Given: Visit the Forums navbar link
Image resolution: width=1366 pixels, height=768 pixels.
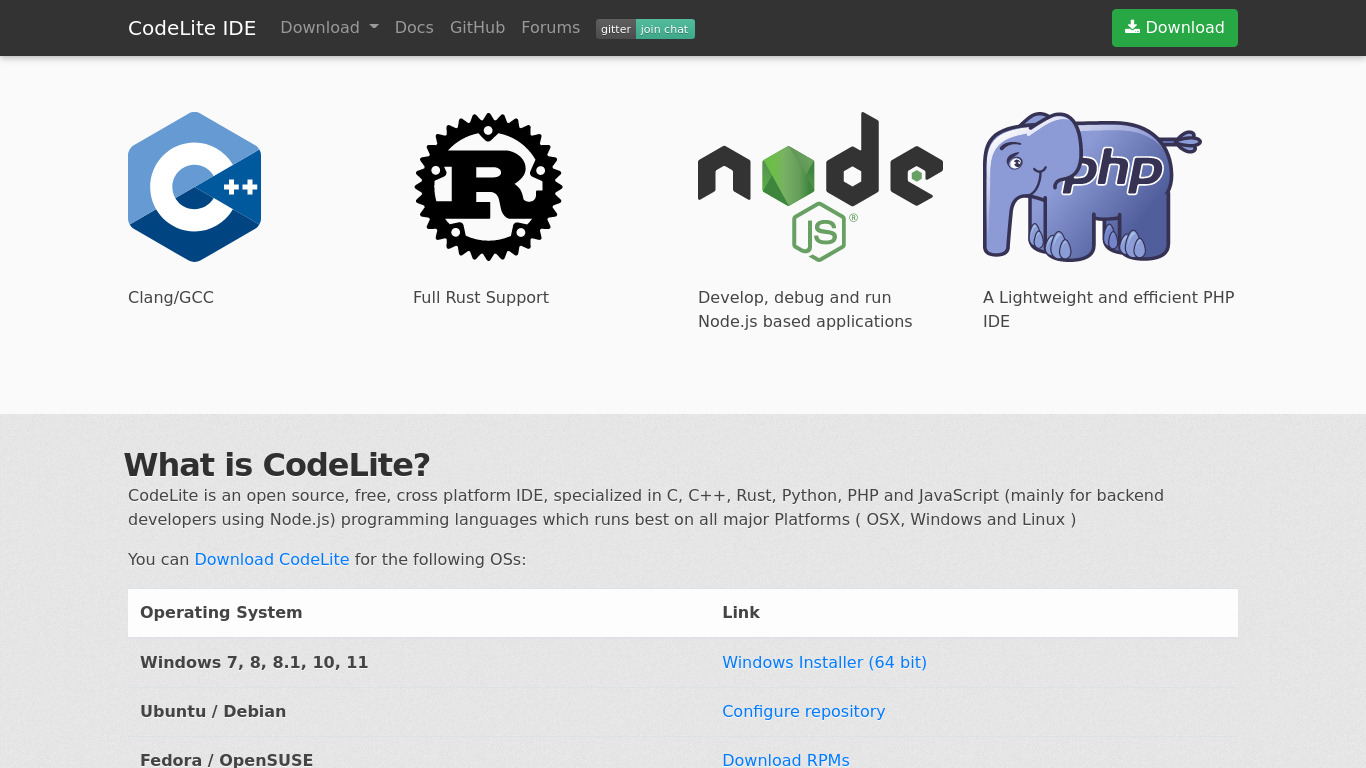Looking at the screenshot, I should pos(550,28).
